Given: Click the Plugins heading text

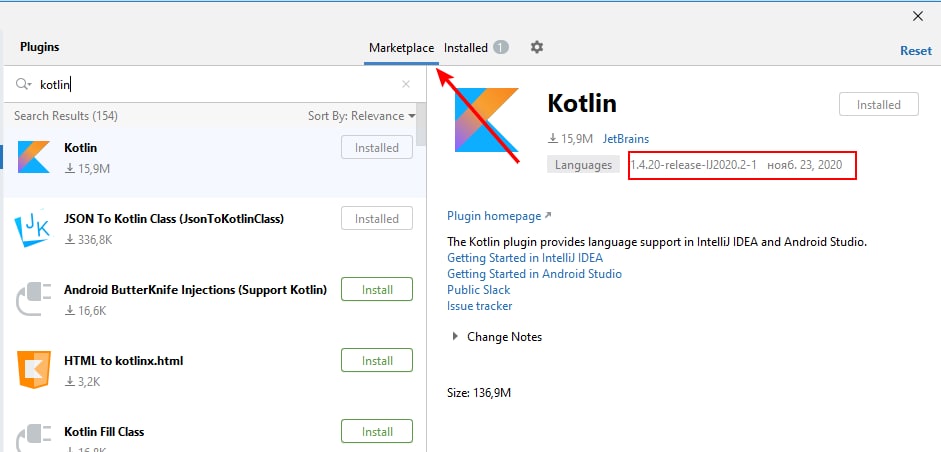Looking at the screenshot, I should point(40,47).
